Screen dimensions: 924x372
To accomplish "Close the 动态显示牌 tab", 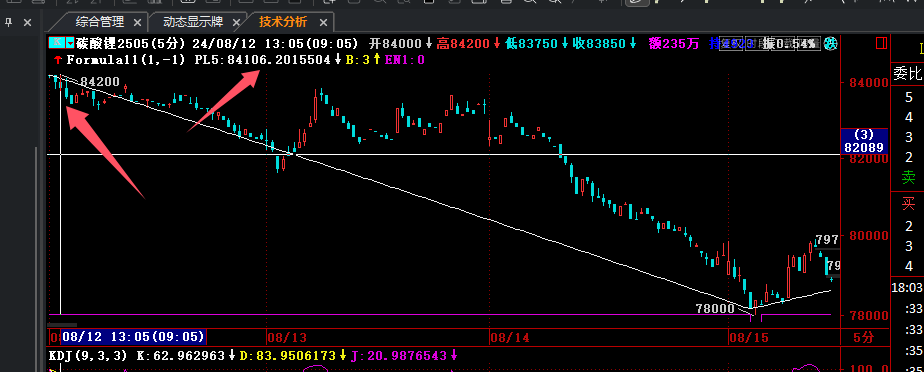I will 237,22.
